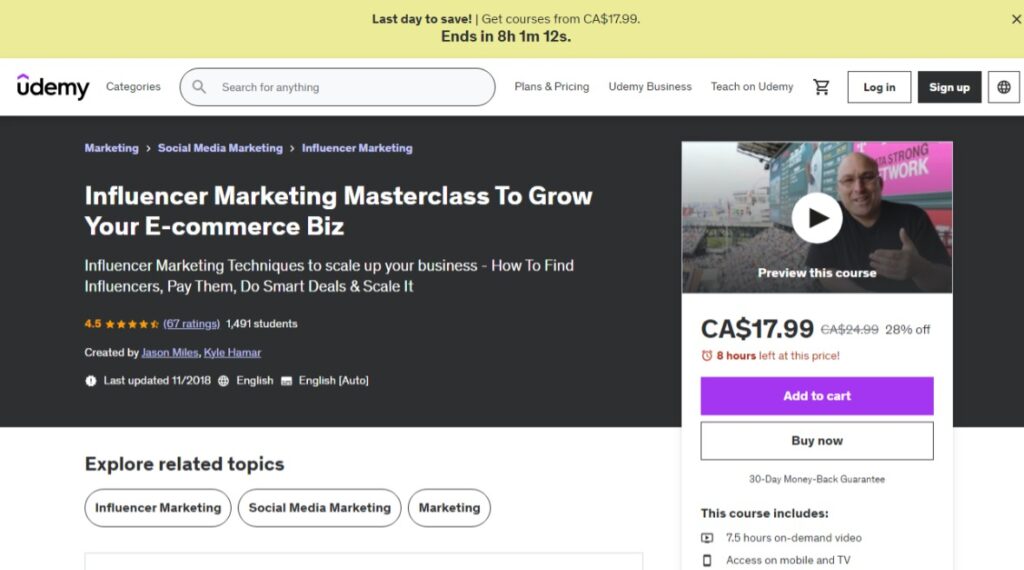Viewport: 1024px width, 570px height.
Task: Click the Sign up button
Action: point(949,87)
